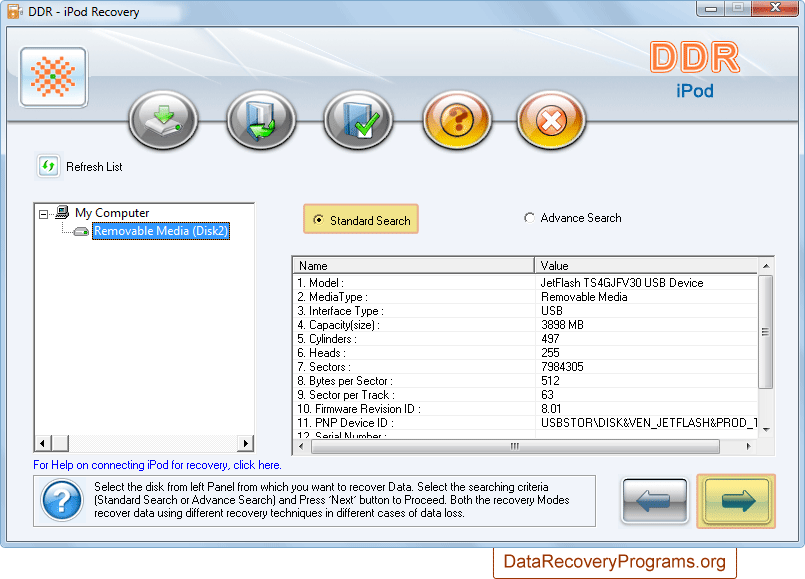The image size is (805, 579).
Task: Click the Back arrow button
Action: 655,501
